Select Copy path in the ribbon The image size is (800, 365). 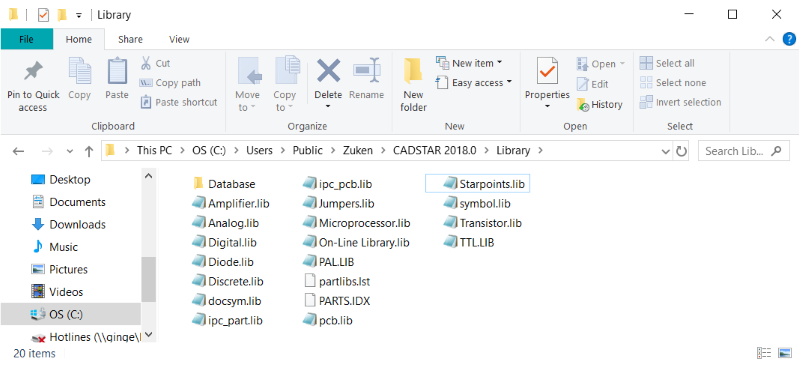point(170,83)
